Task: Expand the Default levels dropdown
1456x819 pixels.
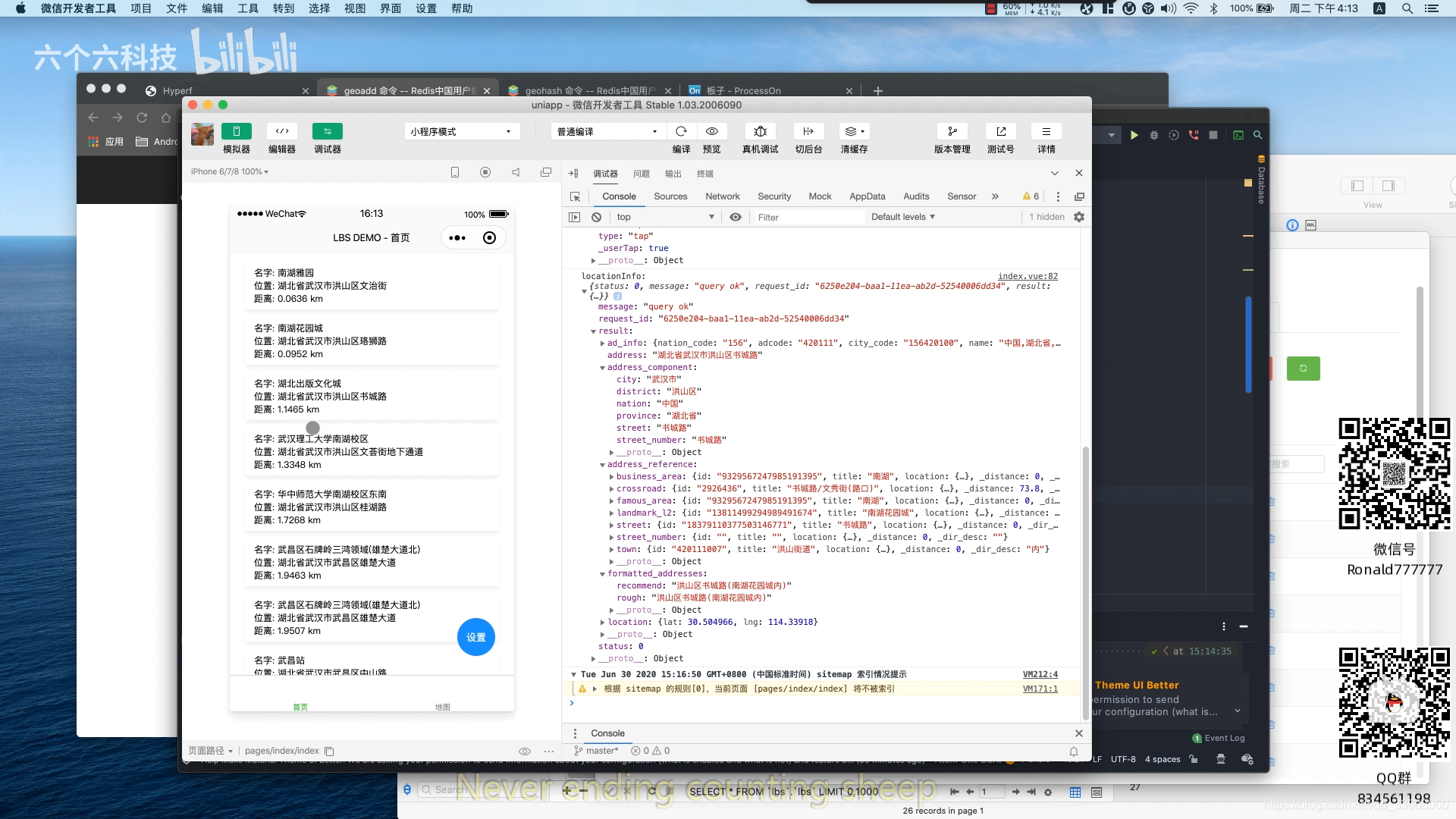Action: pyautogui.click(x=902, y=217)
